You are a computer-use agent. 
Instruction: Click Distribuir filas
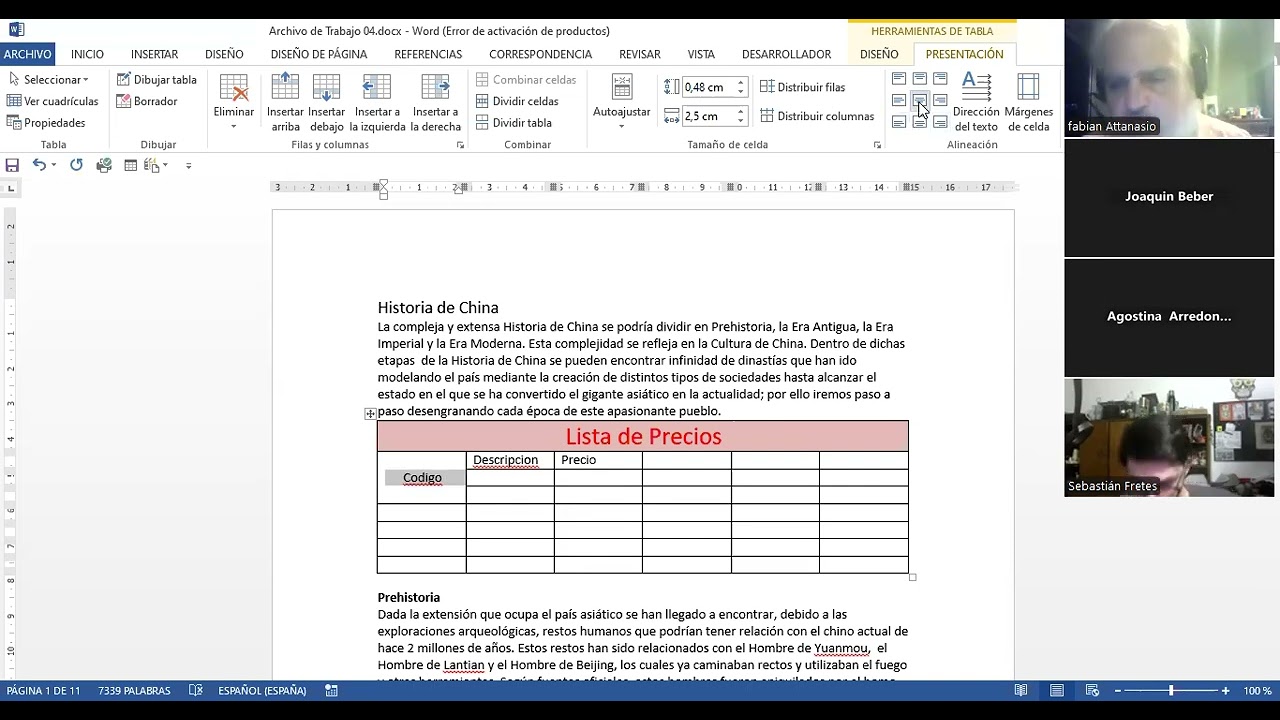(802, 87)
